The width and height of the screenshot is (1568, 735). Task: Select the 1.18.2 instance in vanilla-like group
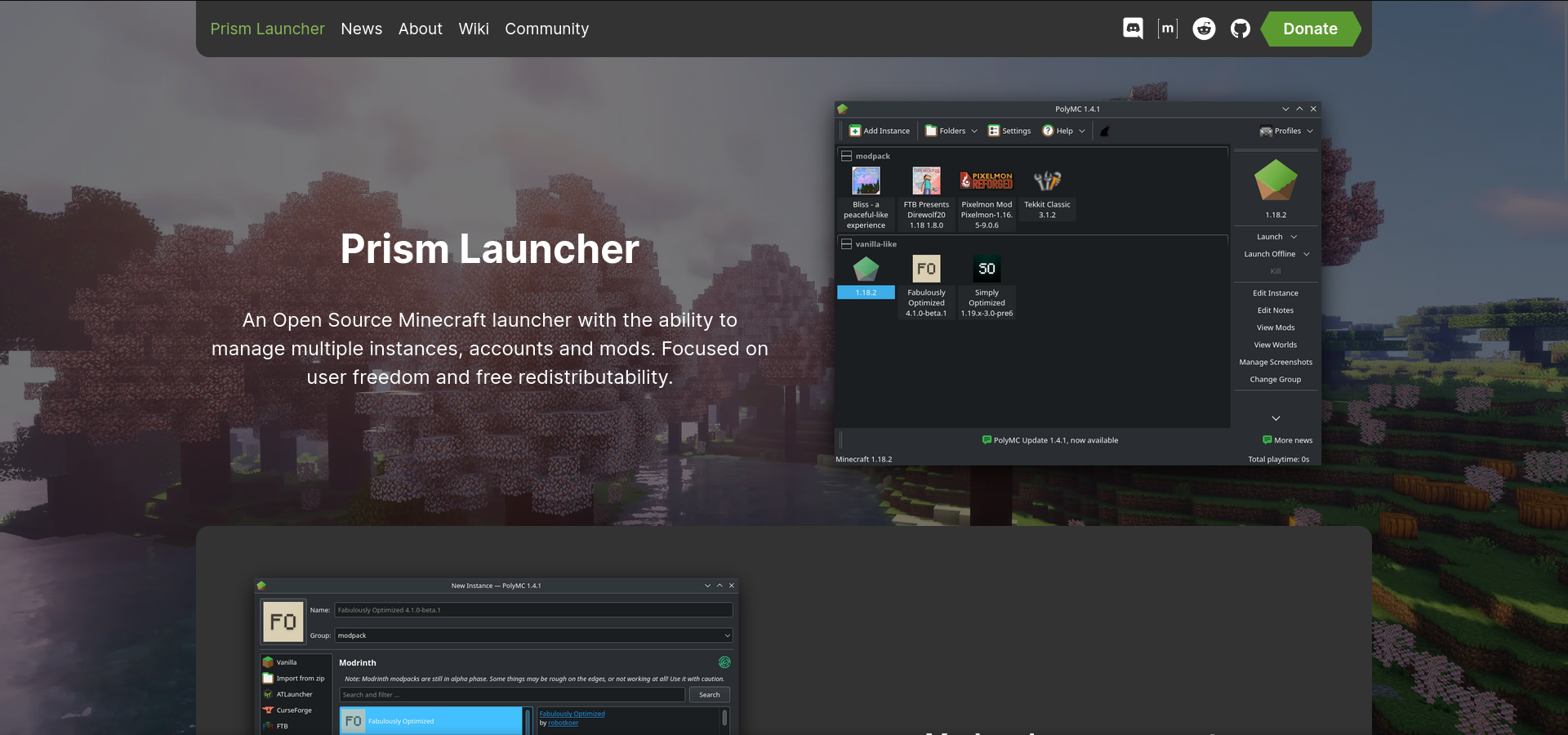(866, 278)
